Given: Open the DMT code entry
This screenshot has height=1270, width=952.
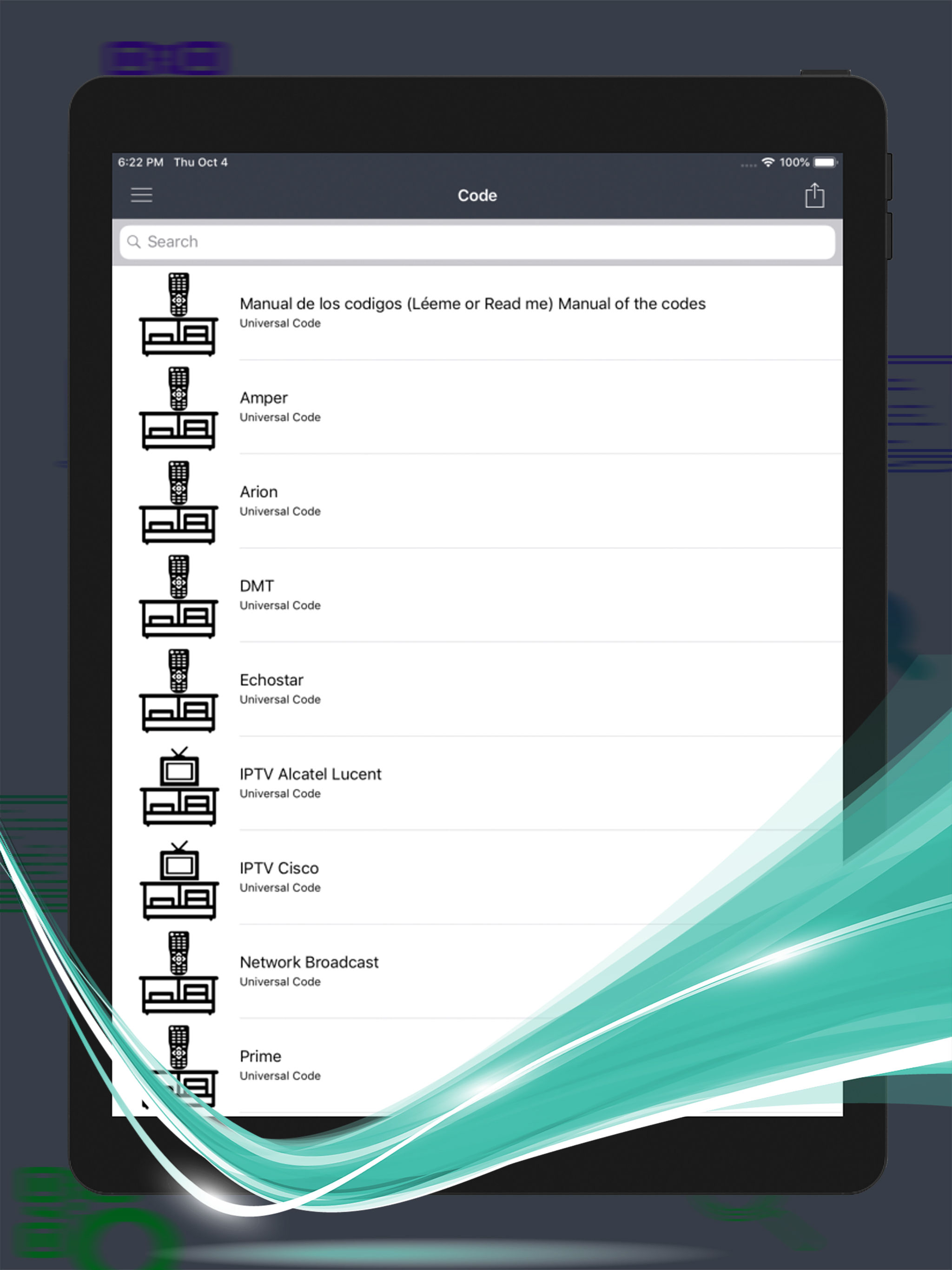Looking at the screenshot, I should (x=257, y=587).
